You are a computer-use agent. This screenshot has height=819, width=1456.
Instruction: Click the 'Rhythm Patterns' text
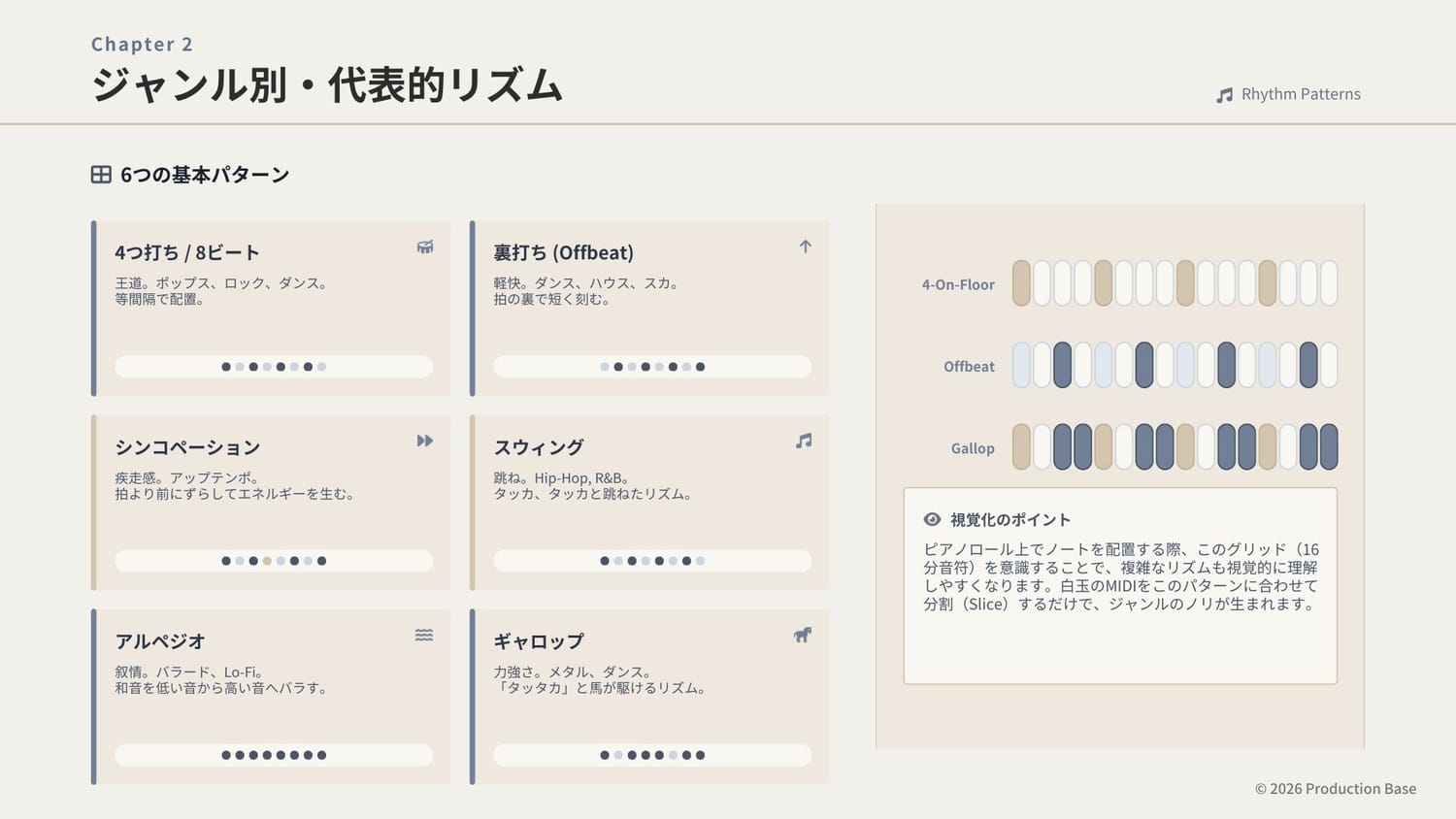click(1301, 94)
